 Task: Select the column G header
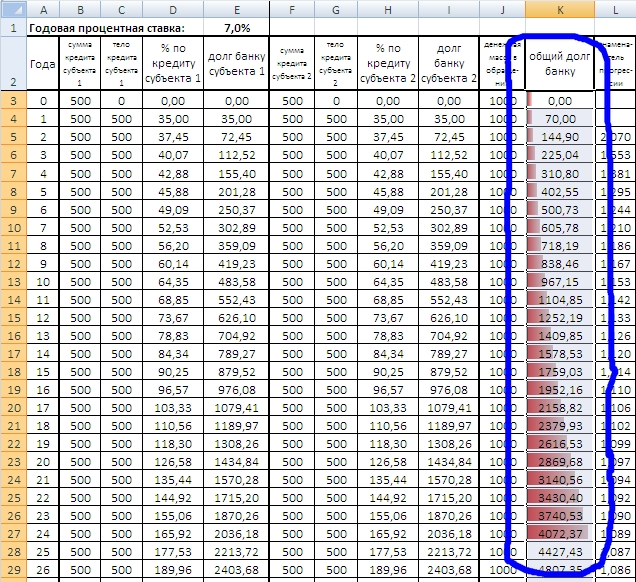(335, 9)
